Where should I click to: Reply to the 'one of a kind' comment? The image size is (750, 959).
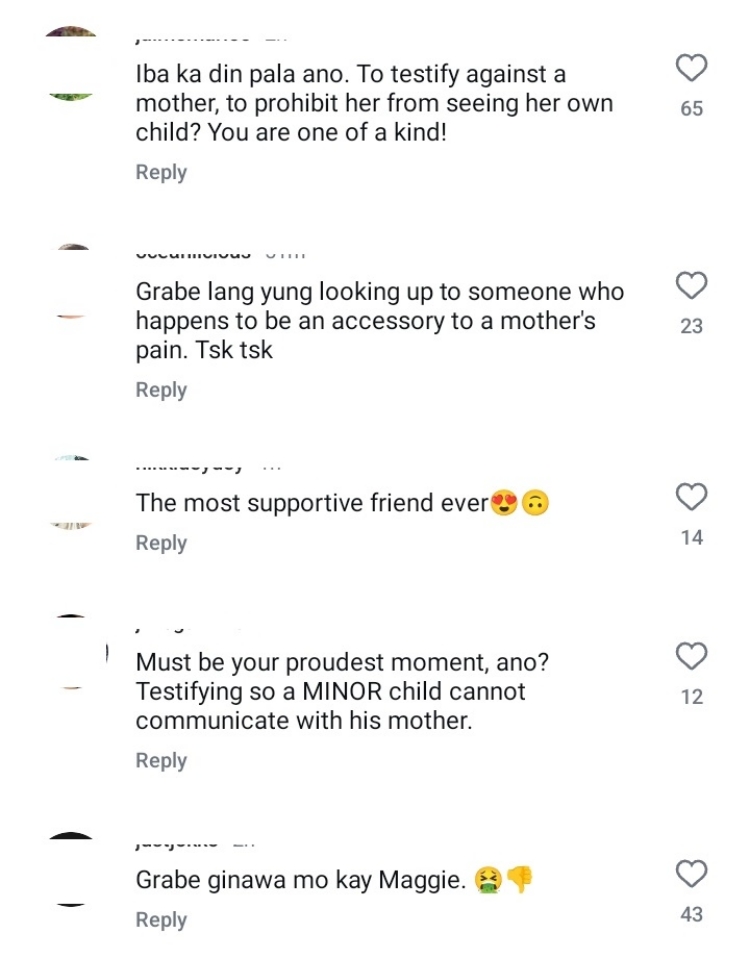coord(161,172)
